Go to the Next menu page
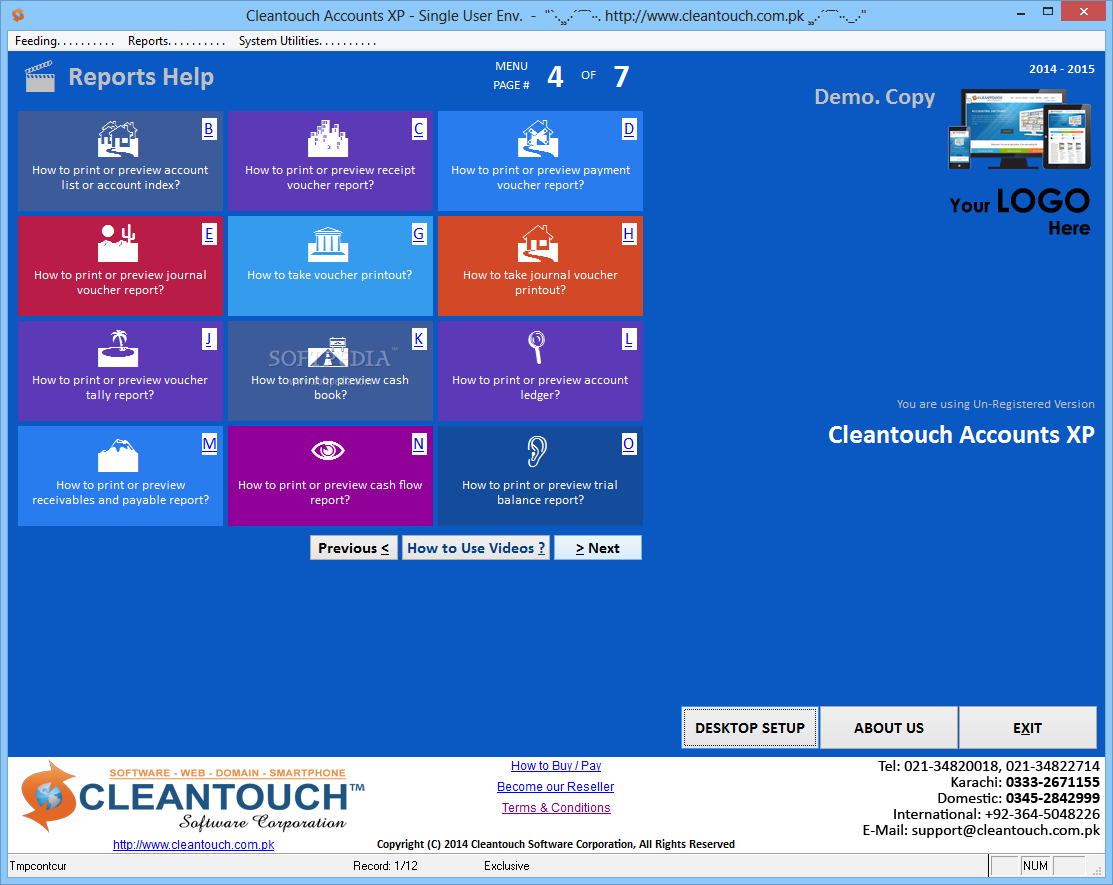This screenshot has width=1113, height=885. 598,548
